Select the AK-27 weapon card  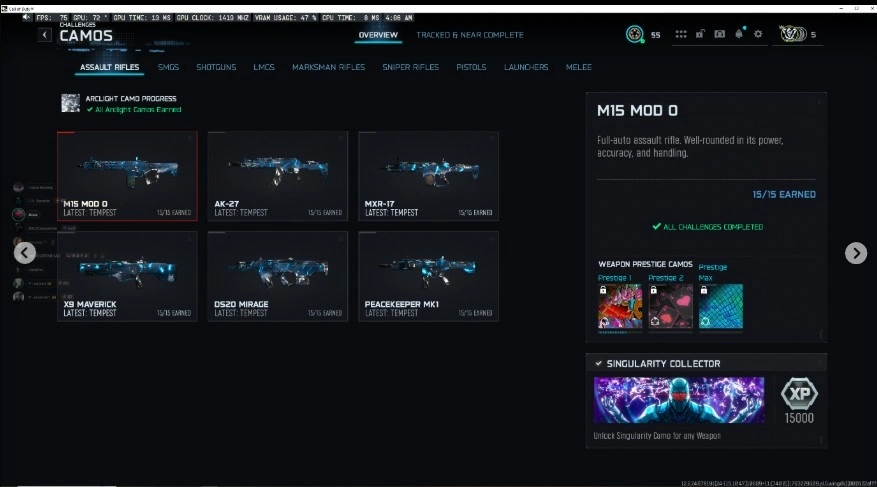(x=278, y=176)
